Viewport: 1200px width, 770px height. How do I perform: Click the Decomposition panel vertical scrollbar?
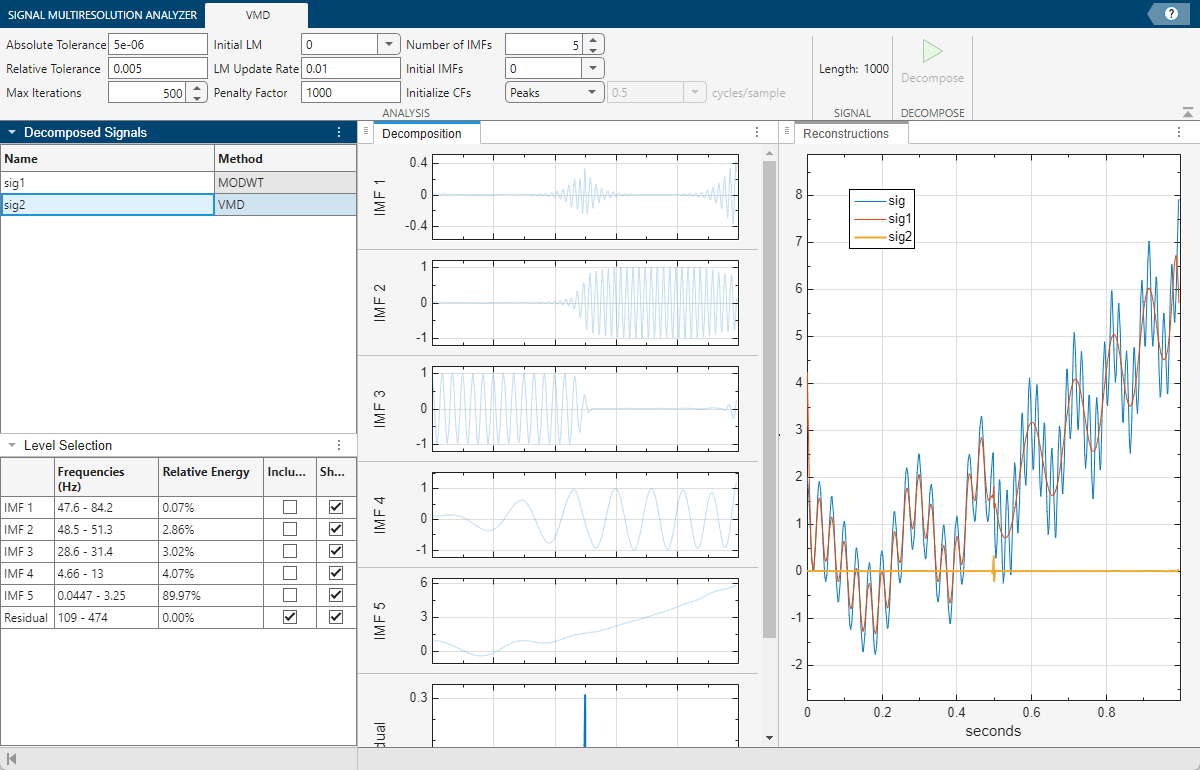[x=768, y=400]
